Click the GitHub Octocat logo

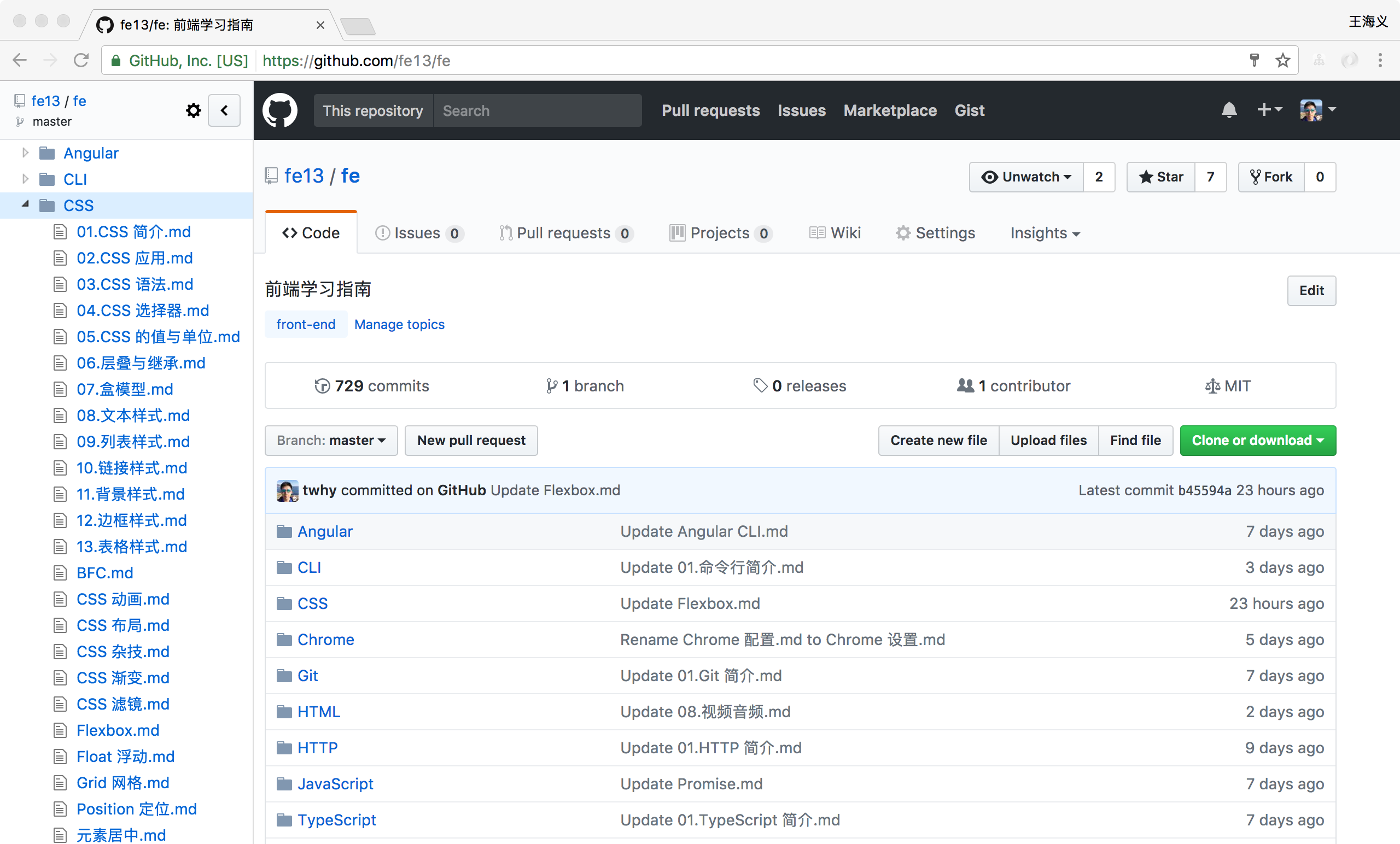(279, 110)
